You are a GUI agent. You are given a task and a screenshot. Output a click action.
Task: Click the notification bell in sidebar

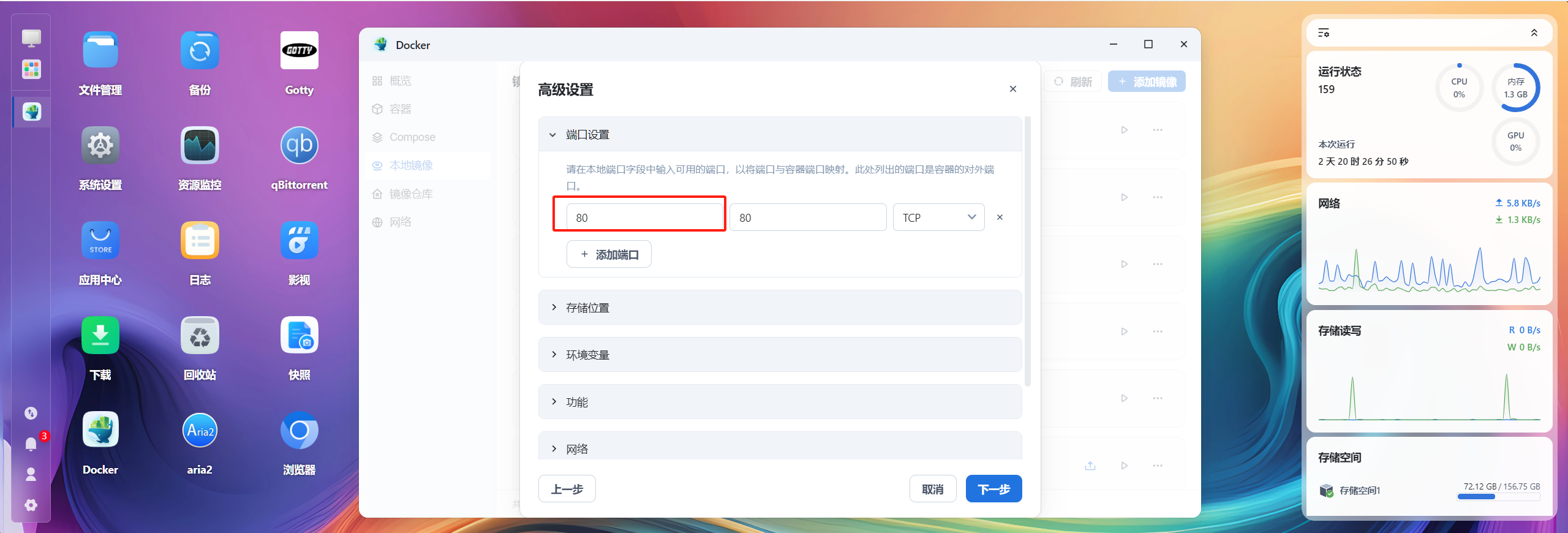pyautogui.click(x=31, y=444)
